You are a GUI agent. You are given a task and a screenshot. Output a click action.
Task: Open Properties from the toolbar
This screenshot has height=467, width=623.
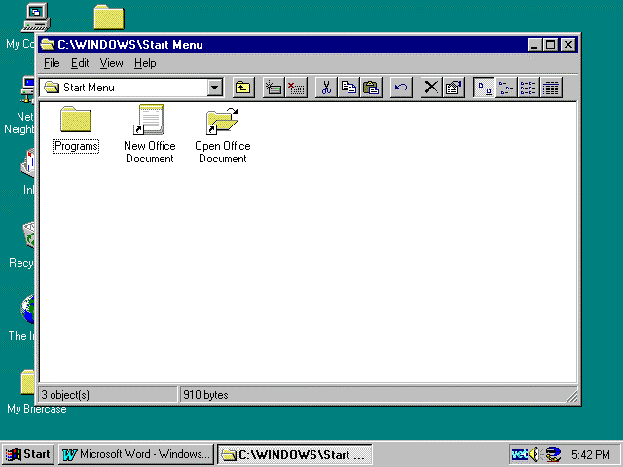coord(453,88)
